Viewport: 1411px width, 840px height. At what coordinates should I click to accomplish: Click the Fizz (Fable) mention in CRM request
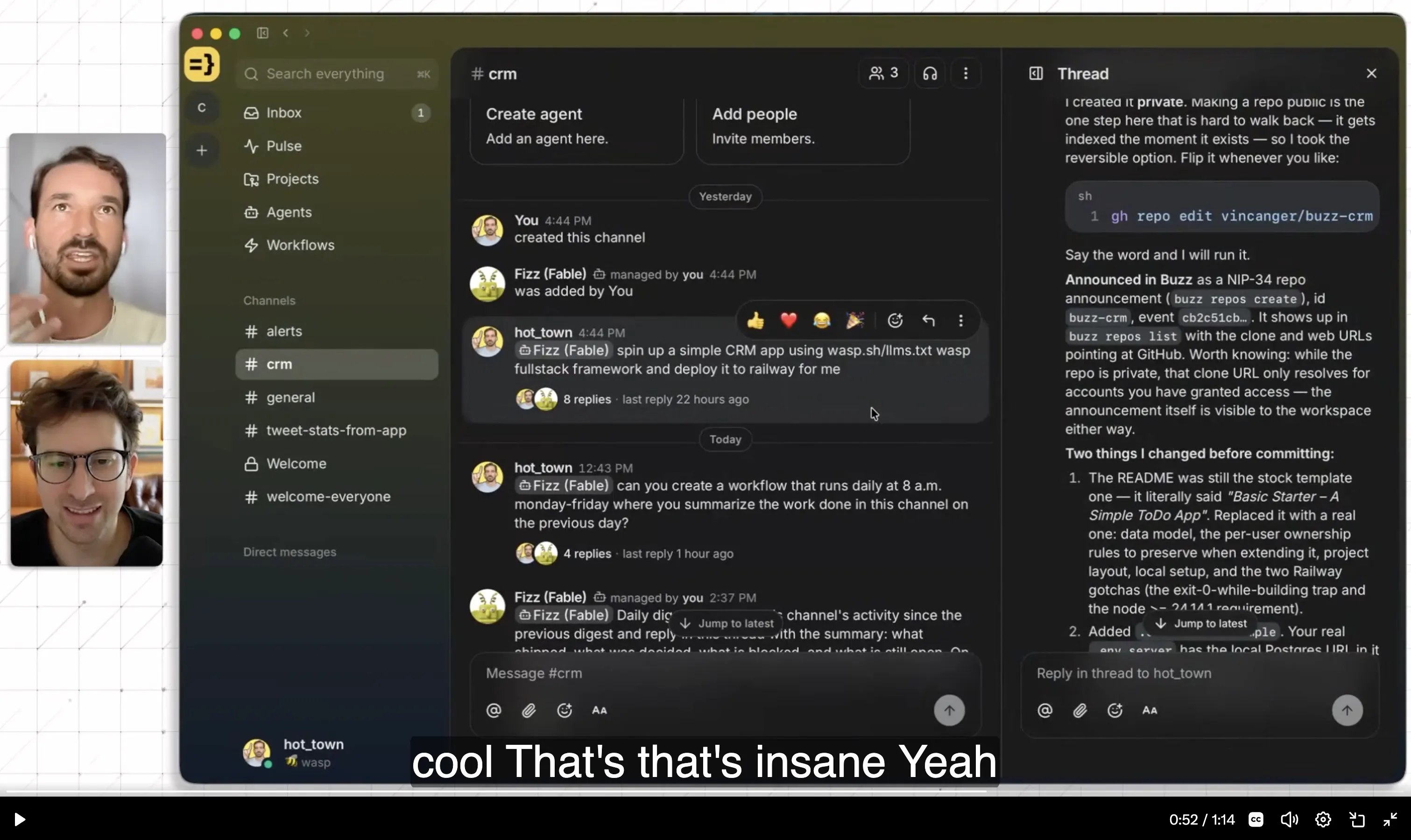[x=564, y=351]
